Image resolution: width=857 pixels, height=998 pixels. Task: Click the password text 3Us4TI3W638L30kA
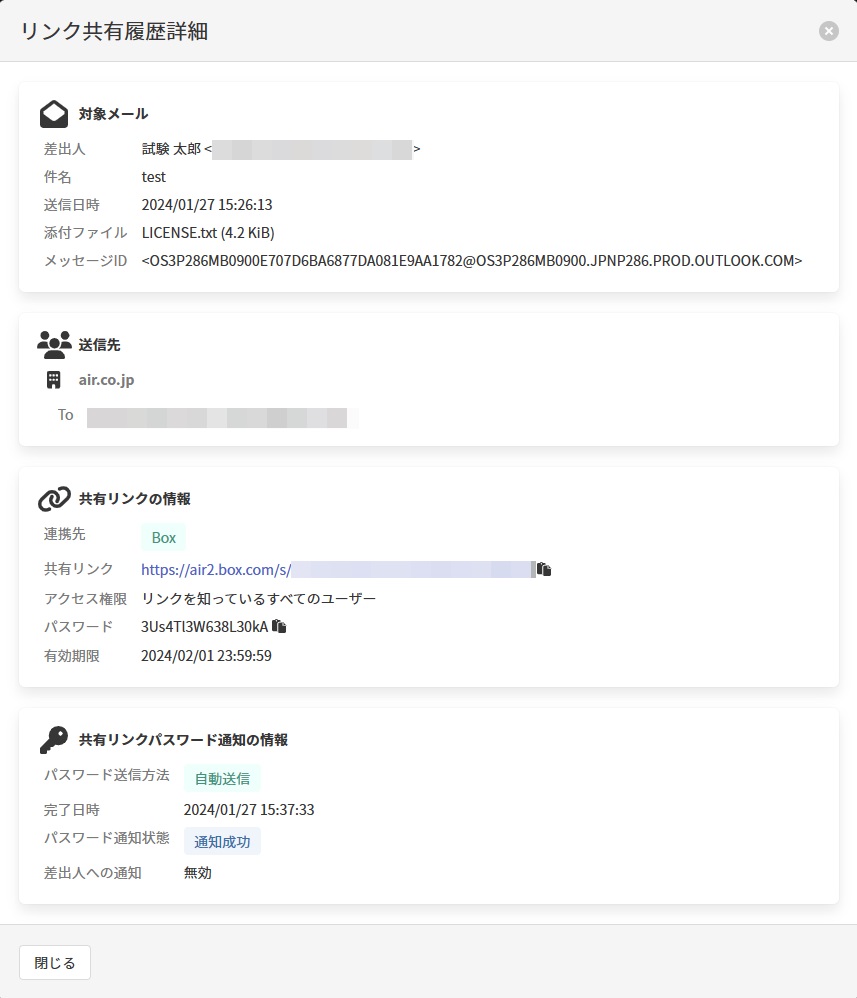204,627
